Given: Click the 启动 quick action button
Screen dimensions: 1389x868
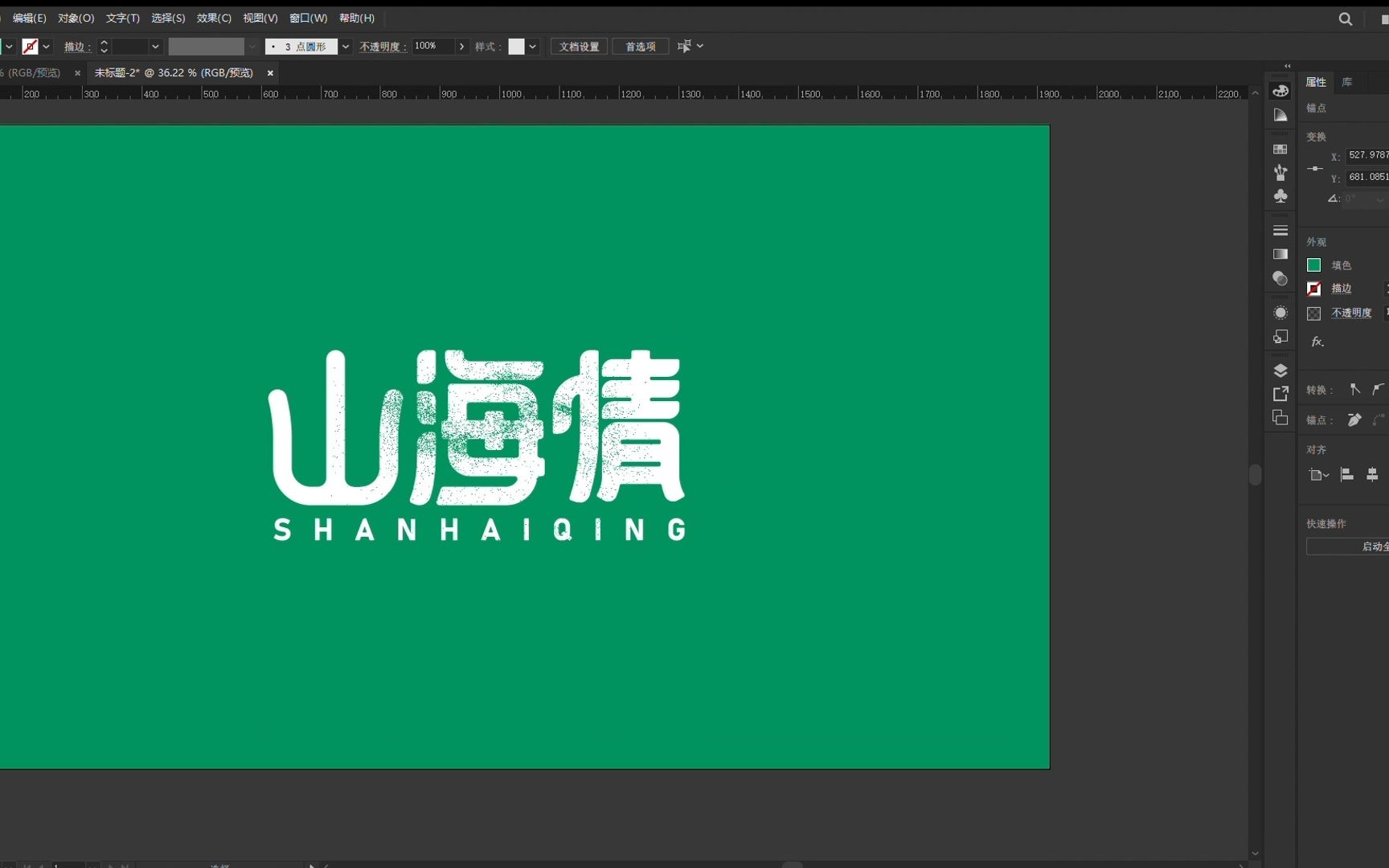Looking at the screenshot, I should coord(1348,547).
